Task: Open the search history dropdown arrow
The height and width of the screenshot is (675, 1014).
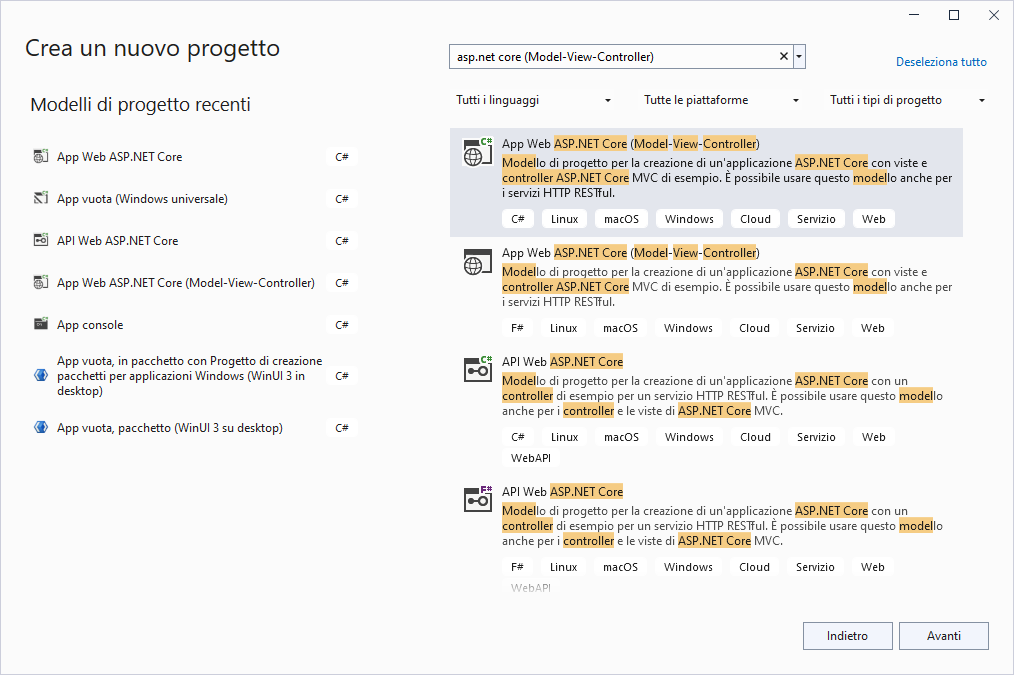Action: [x=799, y=56]
